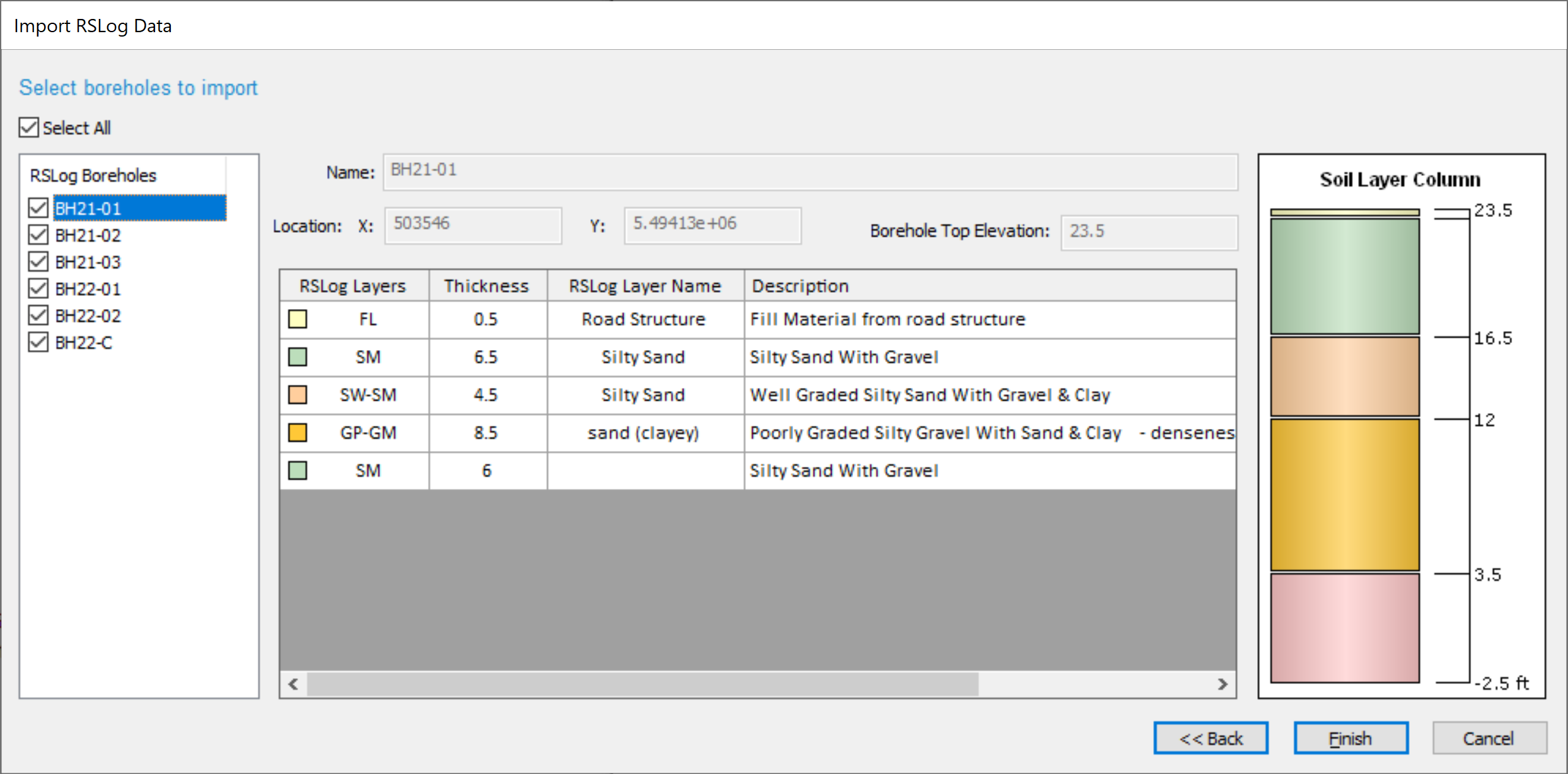Click the table's scroll left arrow
This screenshot has width=1568, height=774.
pos(293,684)
